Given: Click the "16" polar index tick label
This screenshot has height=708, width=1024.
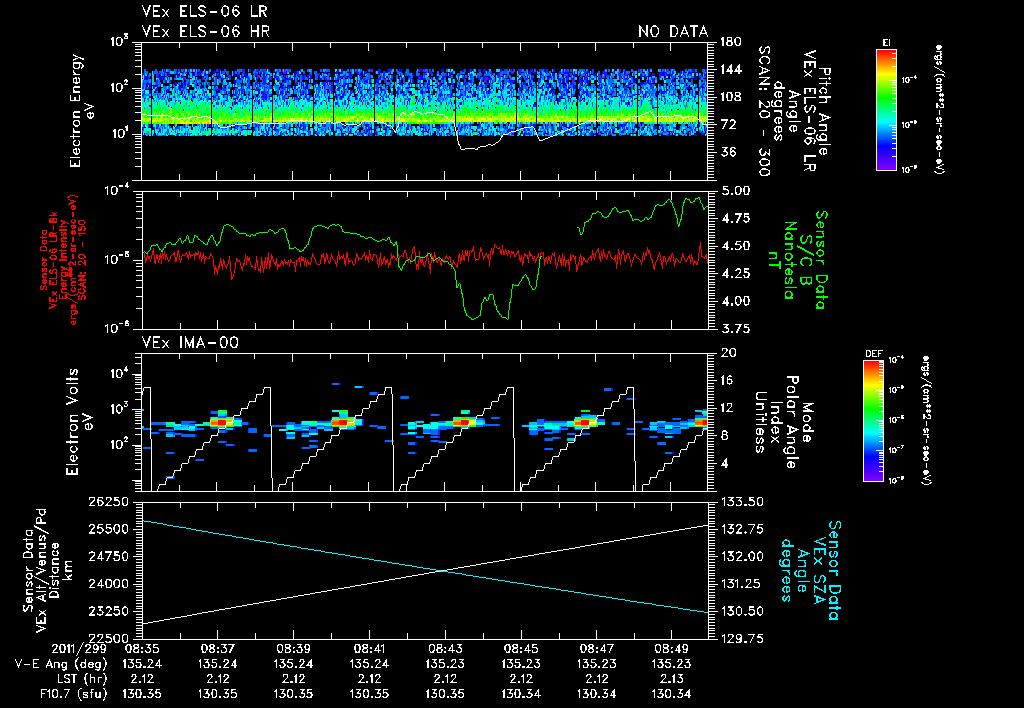Looking at the screenshot, I should [728, 380].
